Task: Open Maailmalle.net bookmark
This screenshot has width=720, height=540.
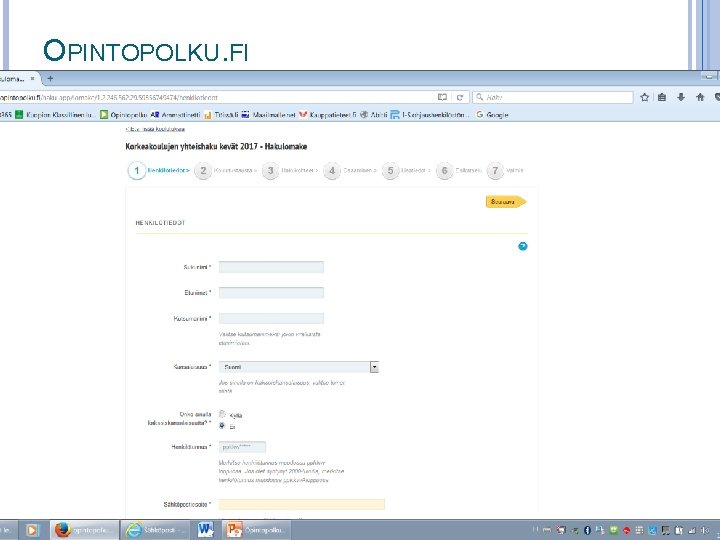Action: pyautogui.click(x=269, y=115)
